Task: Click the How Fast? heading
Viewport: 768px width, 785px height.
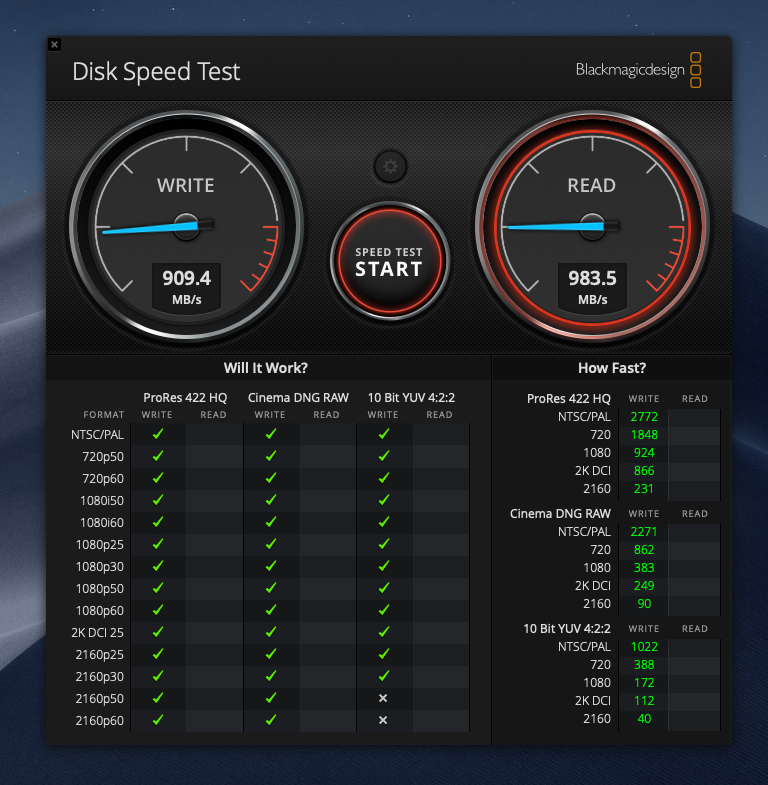Action: 612,368
